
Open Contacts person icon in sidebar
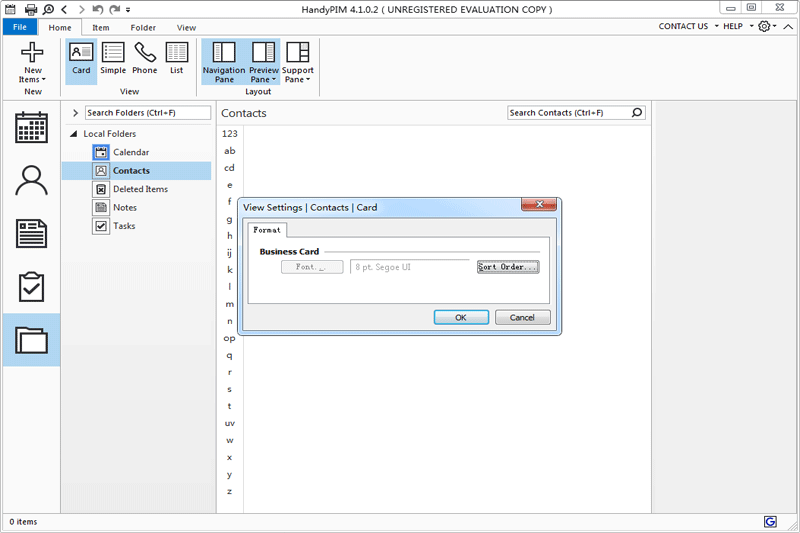click(31, 181)
